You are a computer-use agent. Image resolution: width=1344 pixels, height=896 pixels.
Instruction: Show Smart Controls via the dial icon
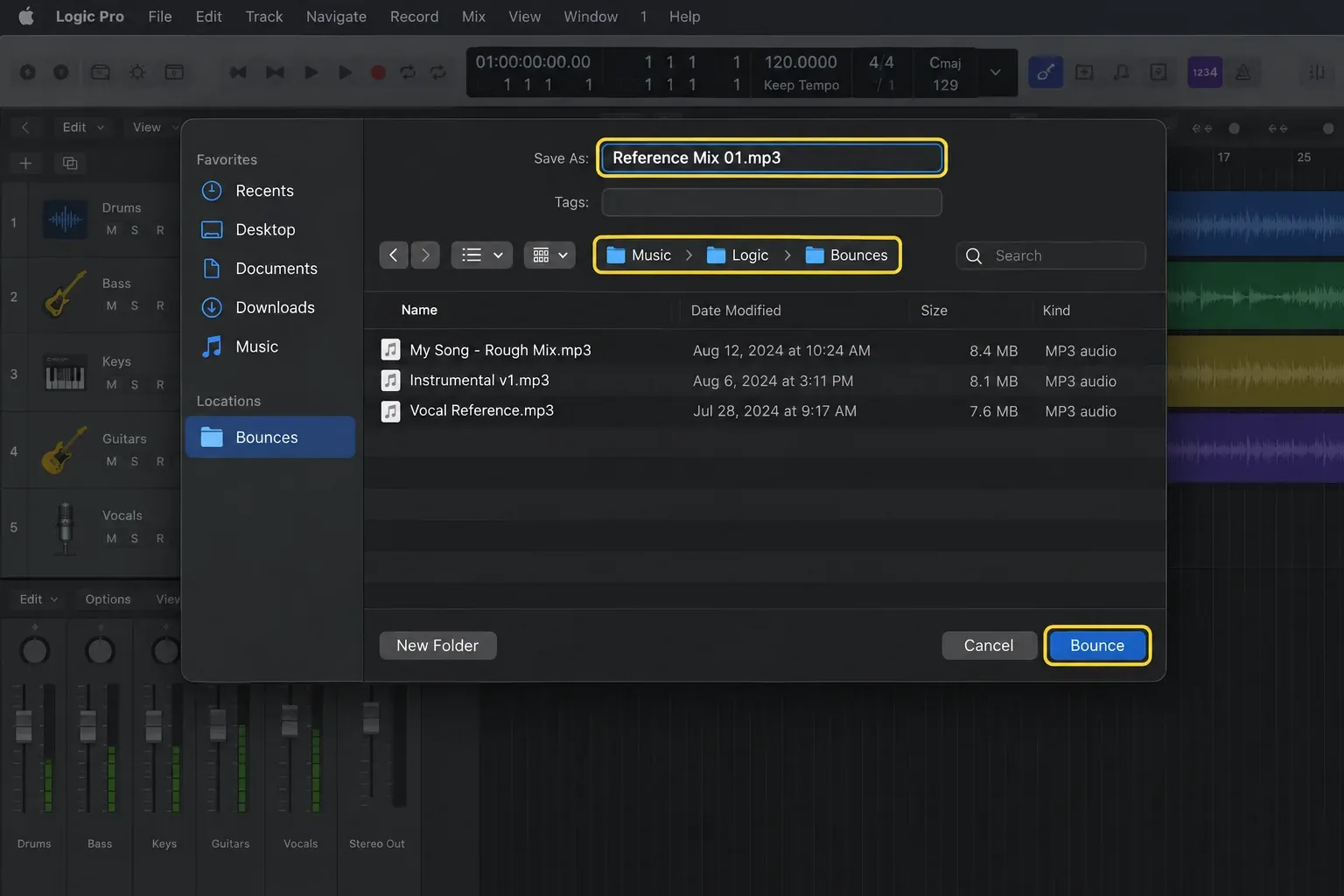(x=137, y=73)
